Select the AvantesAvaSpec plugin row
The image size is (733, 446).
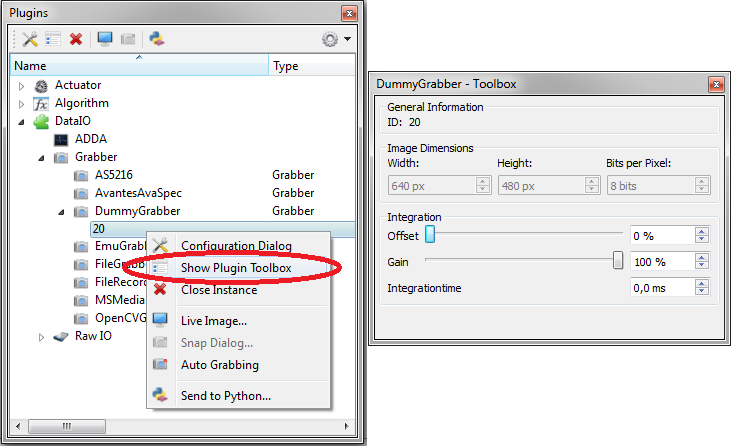click(x=182, y=193)
